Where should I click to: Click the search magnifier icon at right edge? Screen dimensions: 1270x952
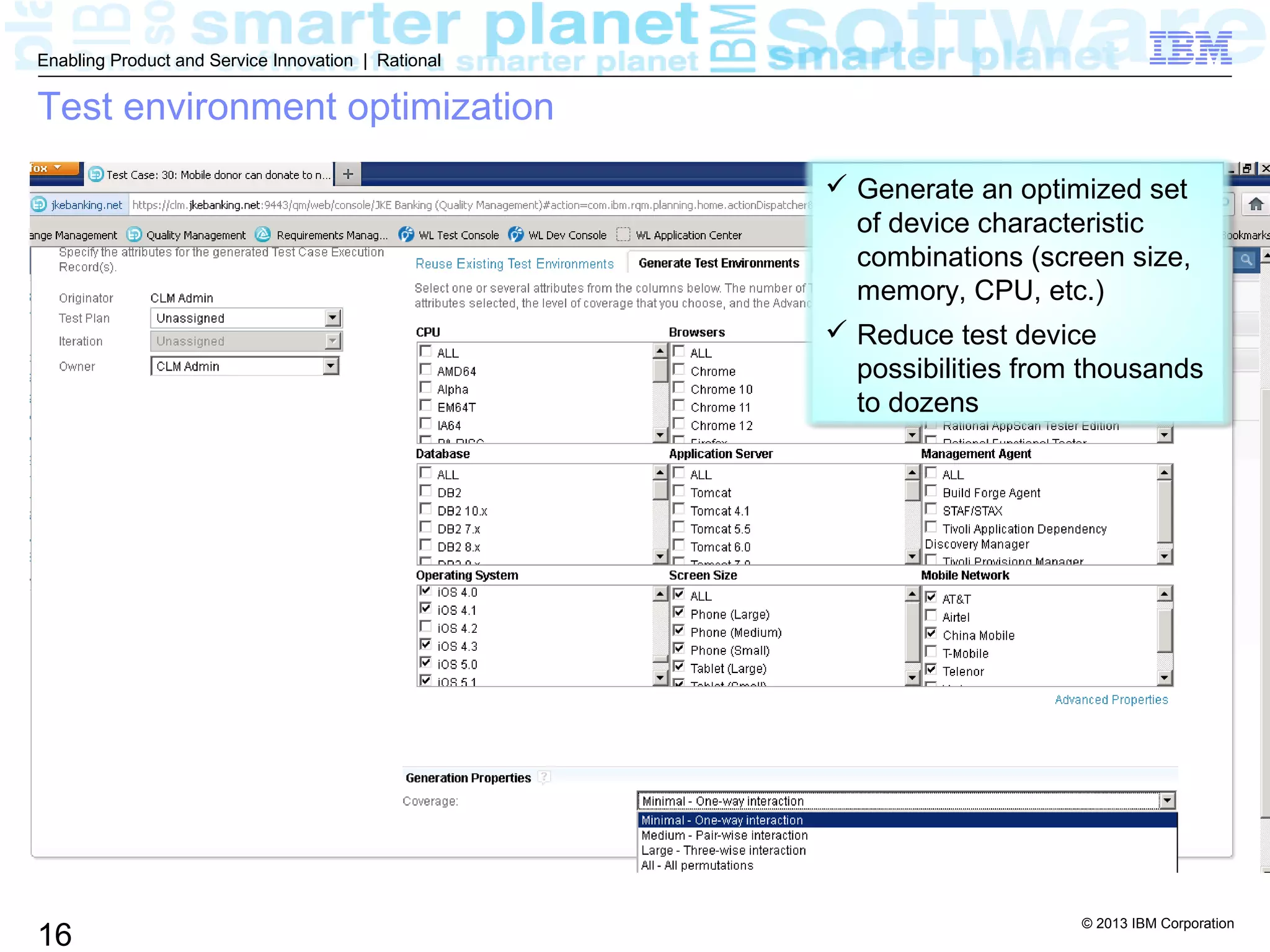(1246, 260)
